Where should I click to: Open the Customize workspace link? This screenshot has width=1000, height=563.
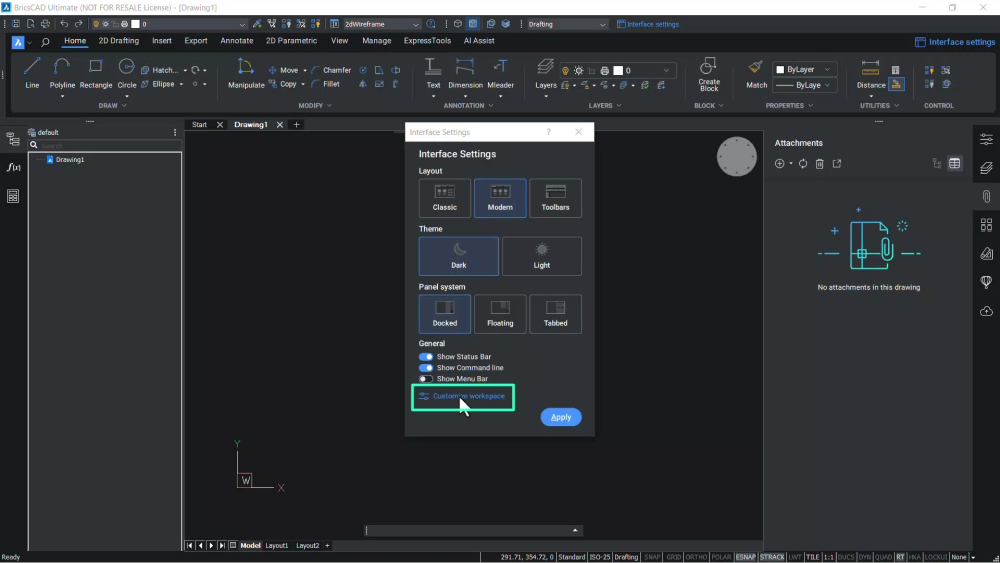click(462, 397)
